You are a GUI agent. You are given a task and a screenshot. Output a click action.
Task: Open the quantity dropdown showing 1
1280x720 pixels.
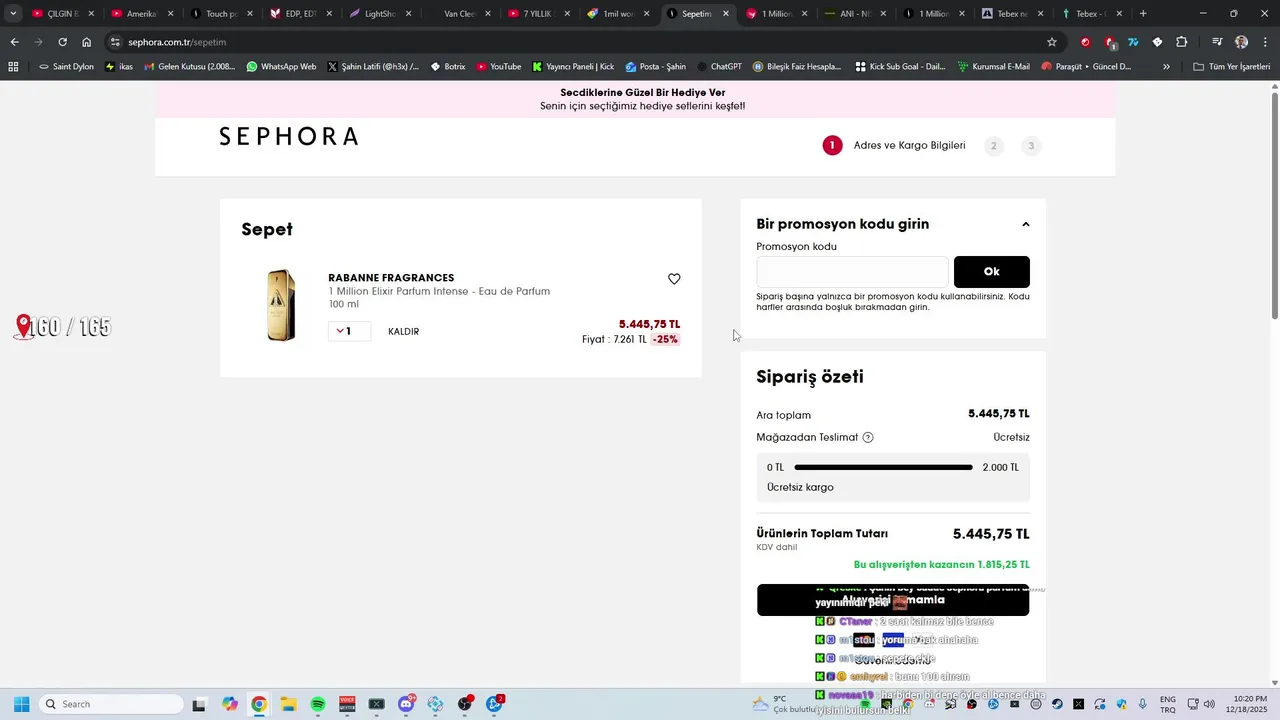coord(349,331)
